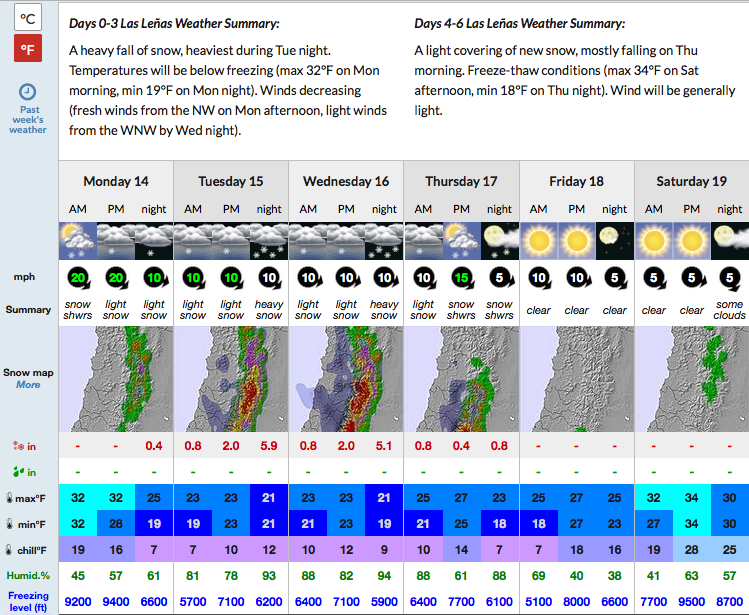The image size is (749, 615).
Task: Click Friday night clear moon icon
Action: [x=615, y=241]
